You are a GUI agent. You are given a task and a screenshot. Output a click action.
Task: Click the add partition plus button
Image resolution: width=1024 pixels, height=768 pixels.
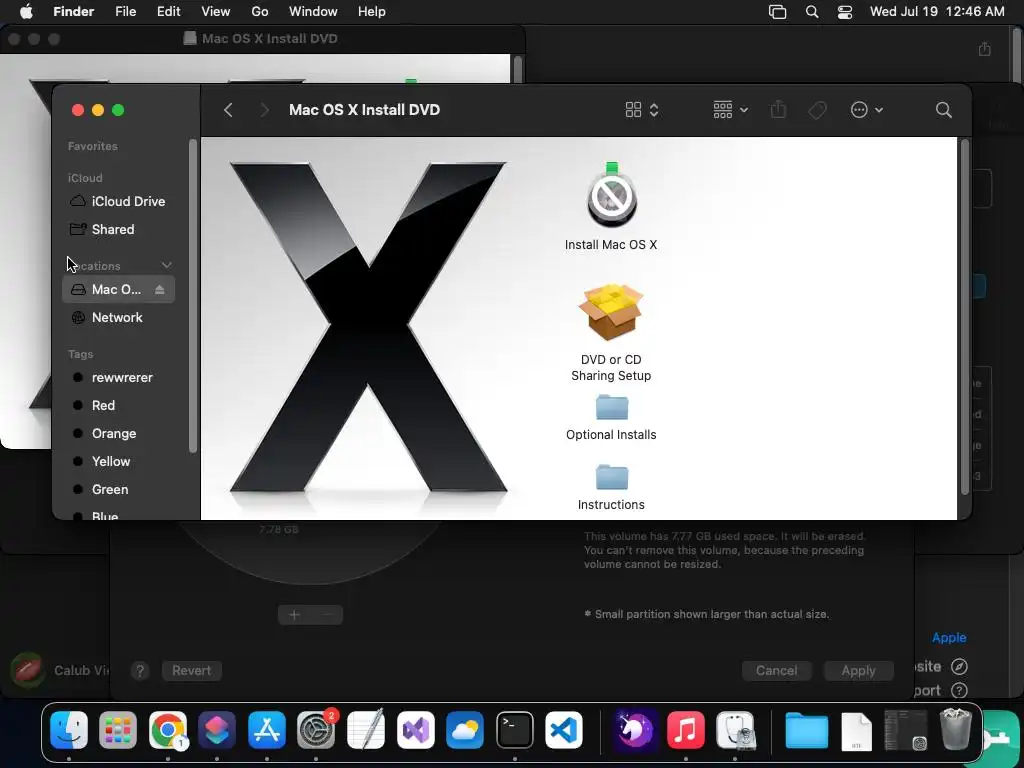295,615
